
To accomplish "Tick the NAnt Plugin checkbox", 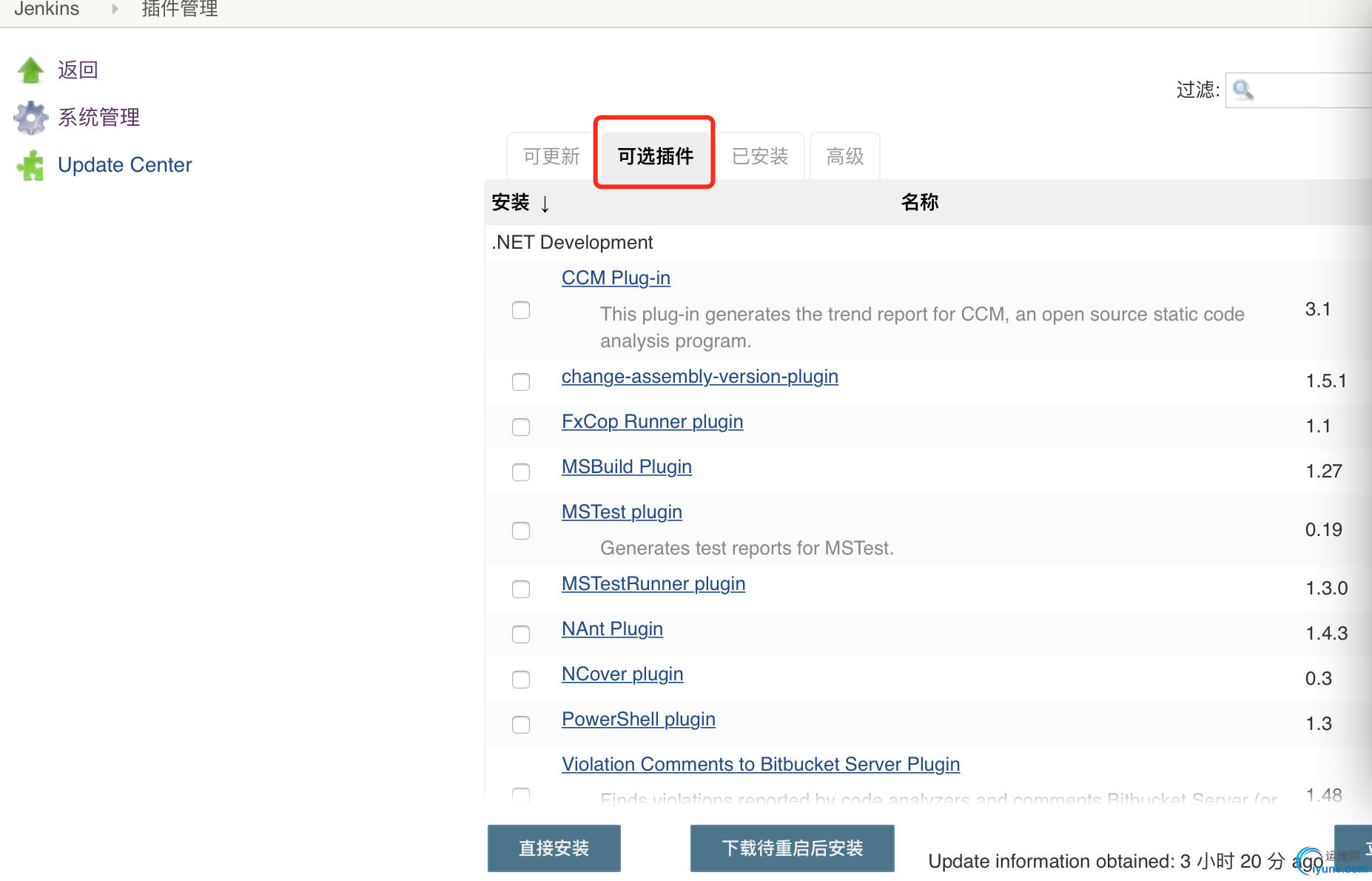I will pos(521,634).
